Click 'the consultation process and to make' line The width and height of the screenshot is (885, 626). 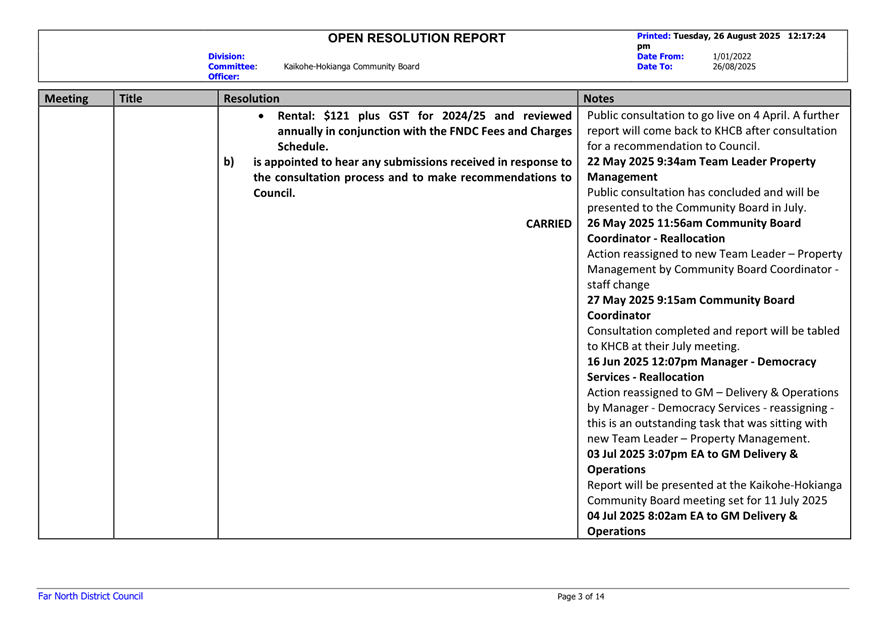[x=412, y=177]
